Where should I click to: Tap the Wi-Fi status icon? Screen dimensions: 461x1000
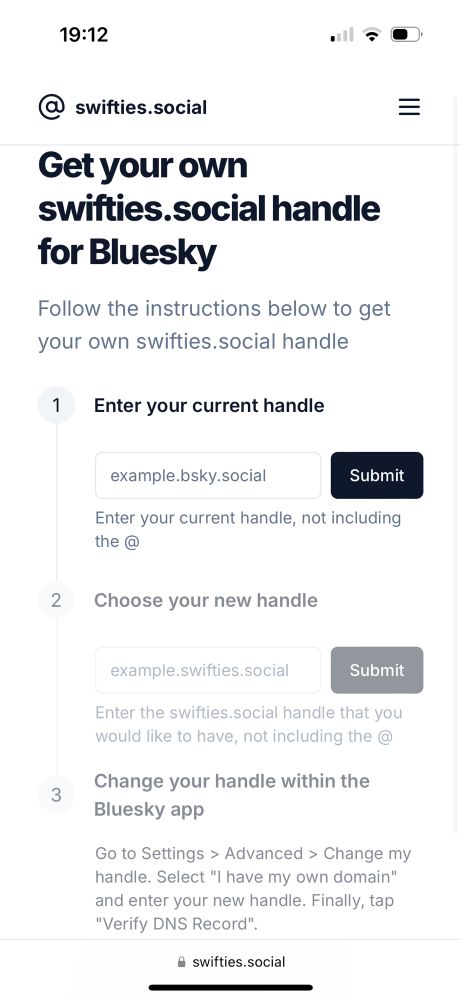[371, 34]
